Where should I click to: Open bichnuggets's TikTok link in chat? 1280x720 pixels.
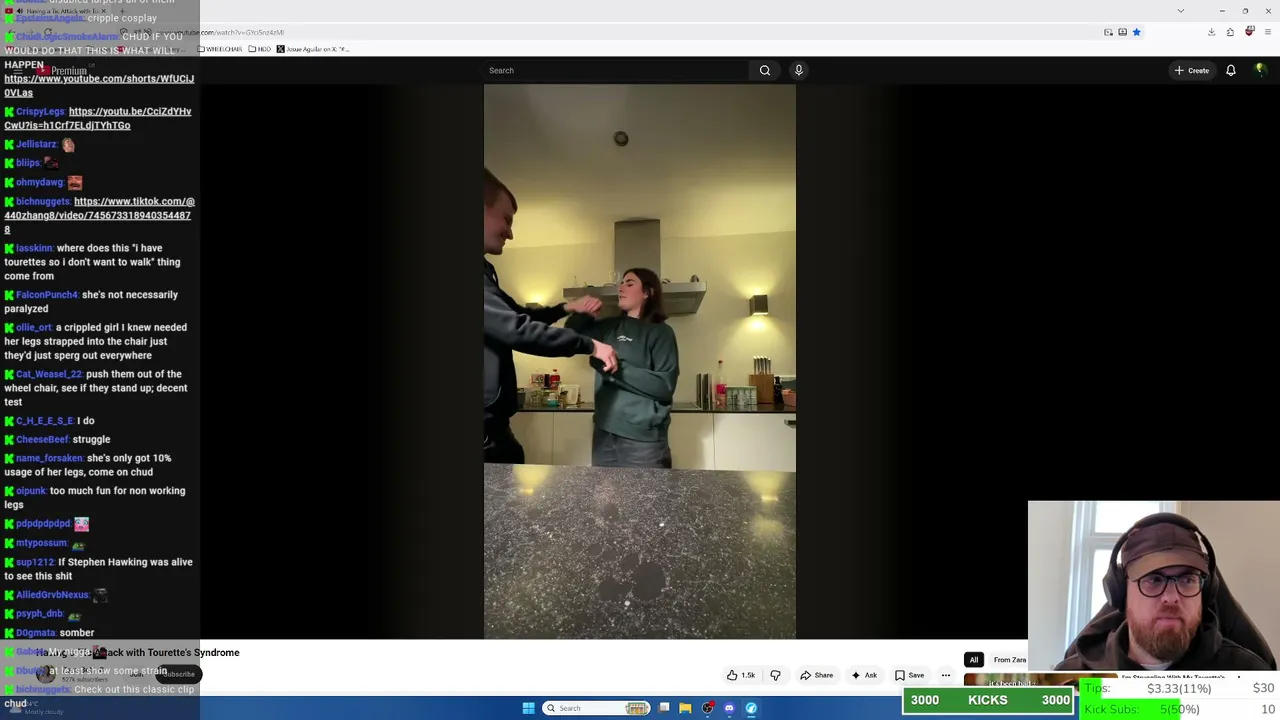(99, 215)
